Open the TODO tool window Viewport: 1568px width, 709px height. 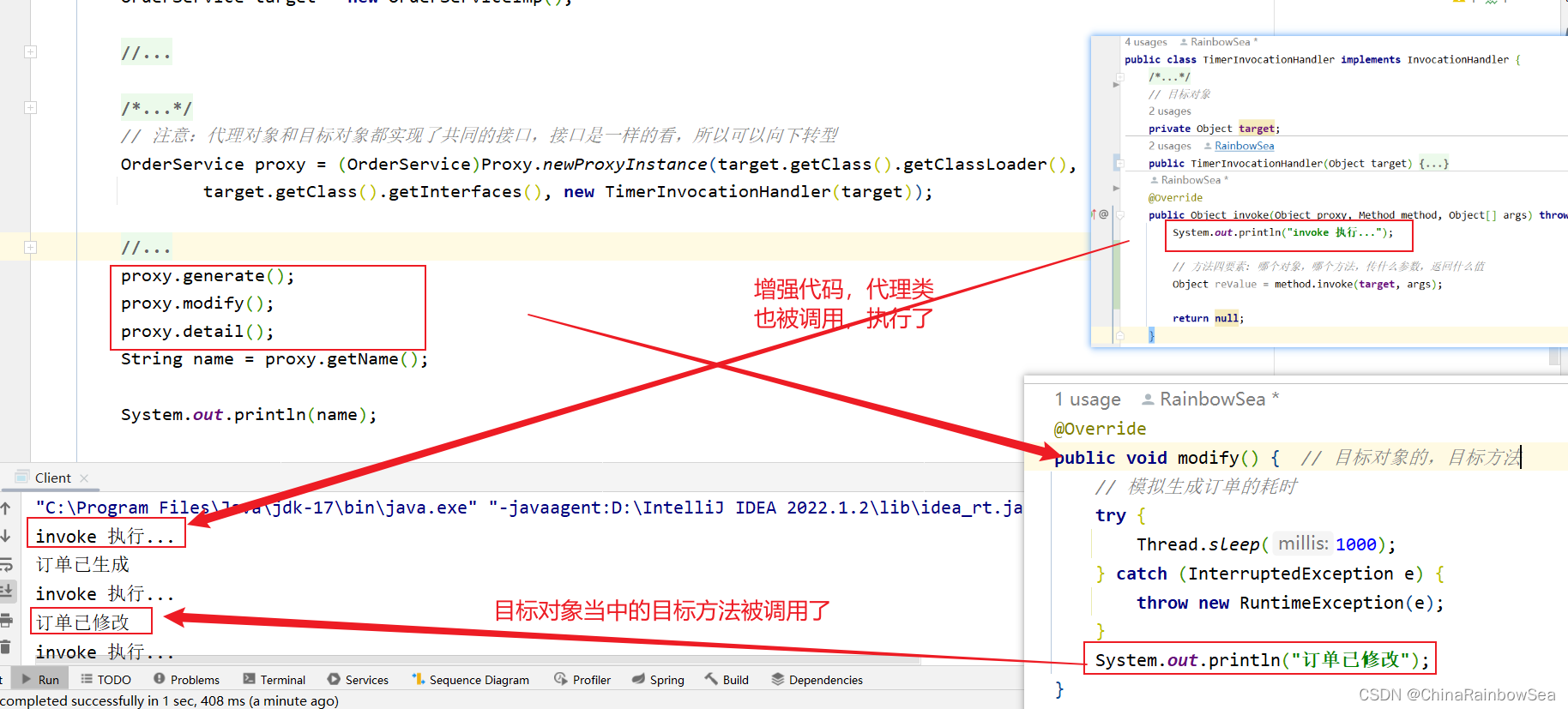(x=106, y=680)
